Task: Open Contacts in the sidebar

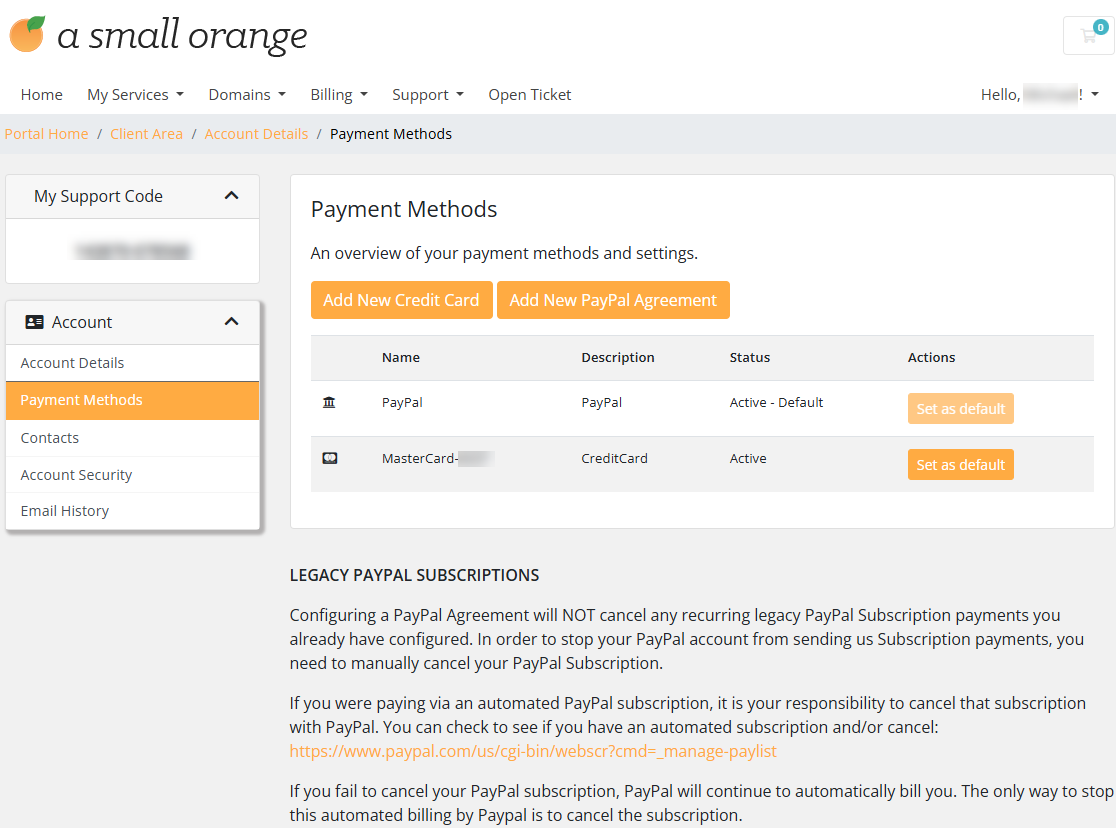Action: pyautogui.click(x=132, y=438)
